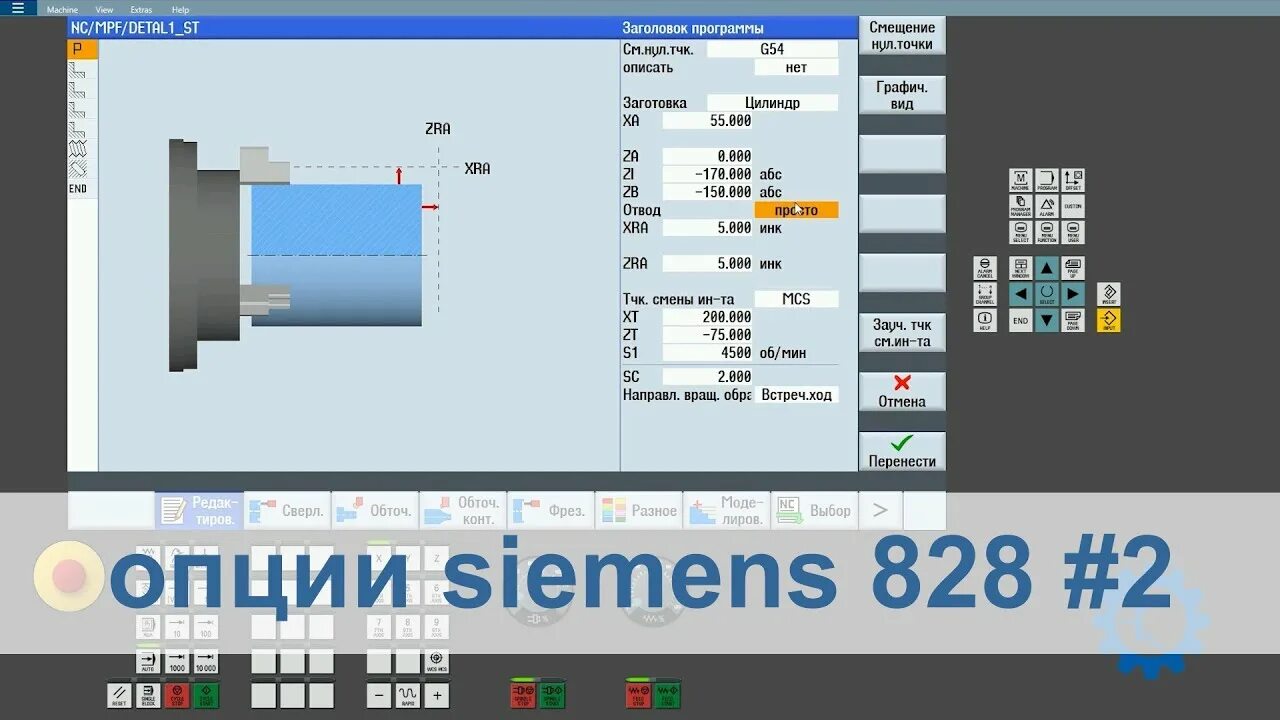Click the Отмена cancel softkey

902,392
